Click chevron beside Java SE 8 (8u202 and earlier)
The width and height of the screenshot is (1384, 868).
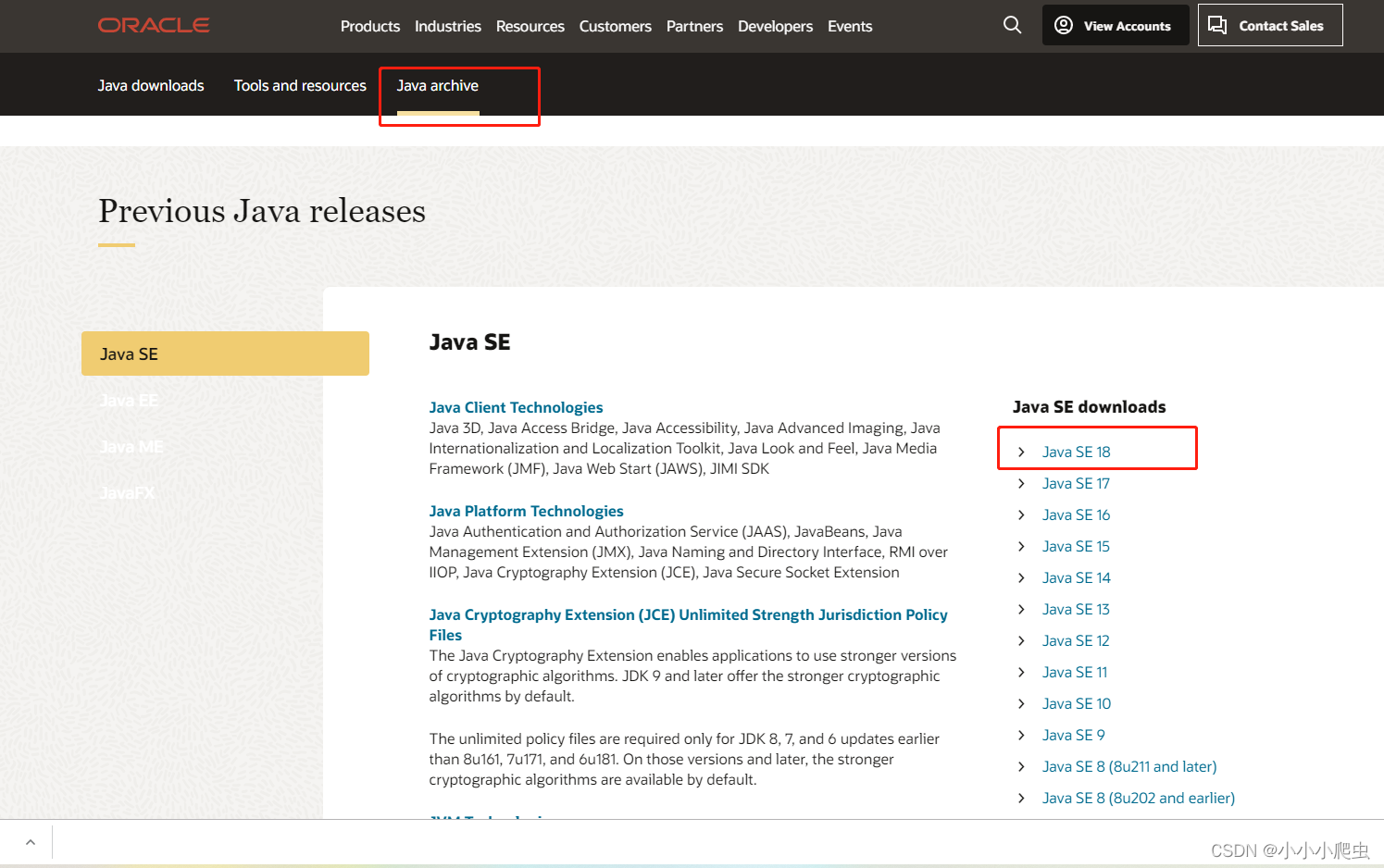[x=1021, y=798]
